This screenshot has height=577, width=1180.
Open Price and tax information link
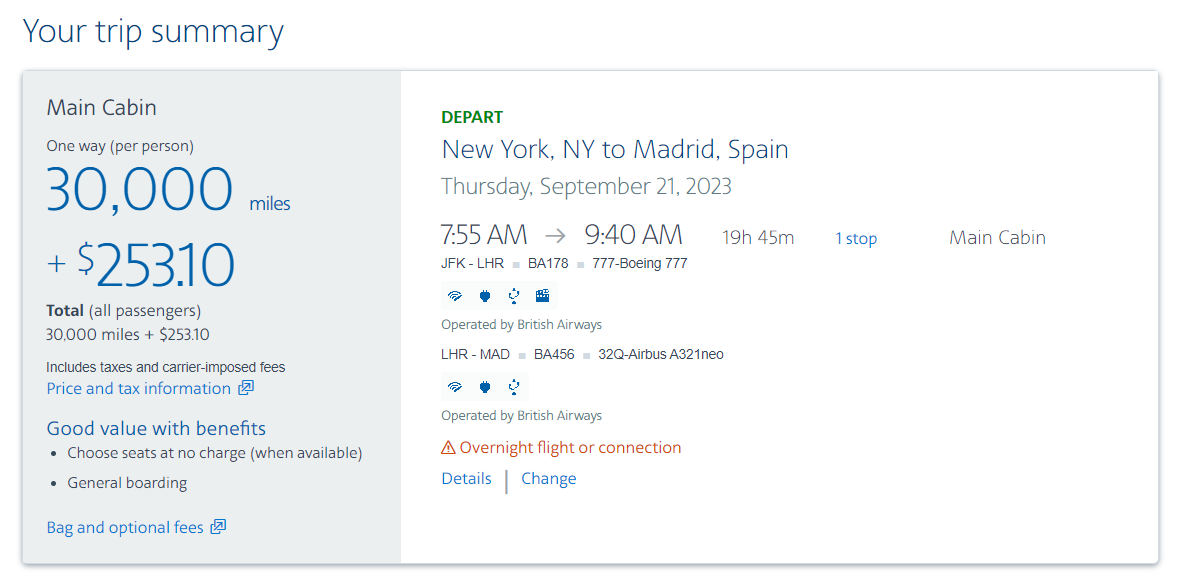coord(138,388)
